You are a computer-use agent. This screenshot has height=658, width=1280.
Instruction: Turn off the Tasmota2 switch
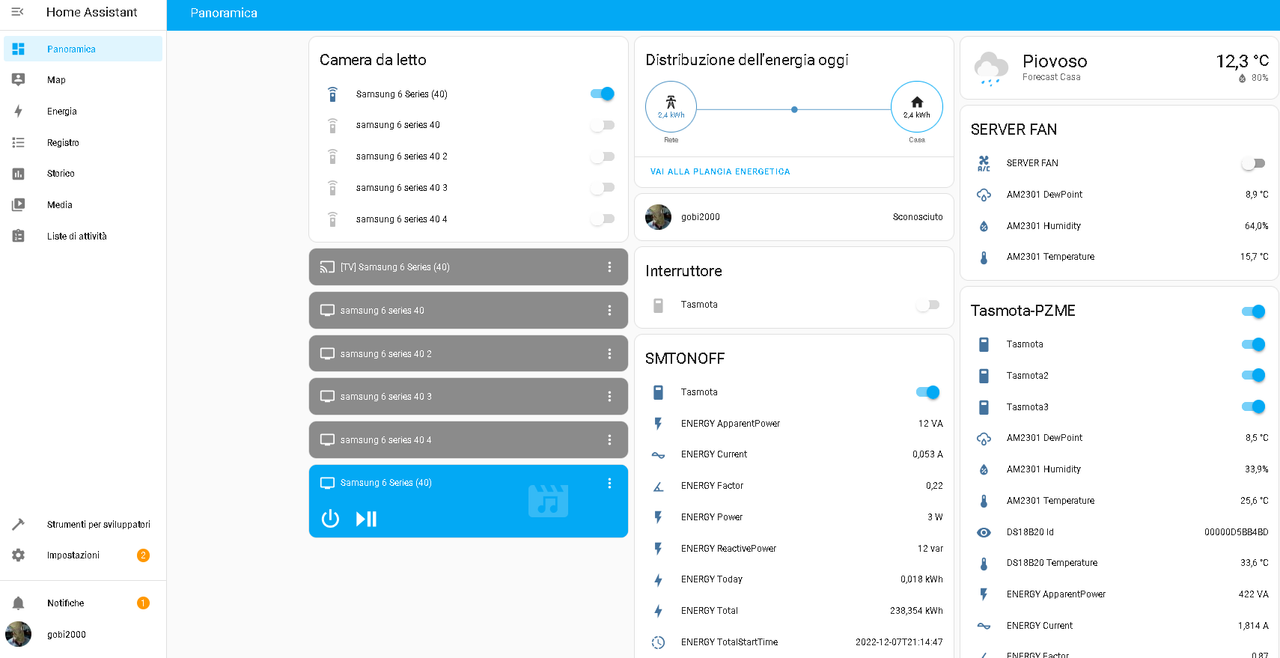coord(1253,375)
